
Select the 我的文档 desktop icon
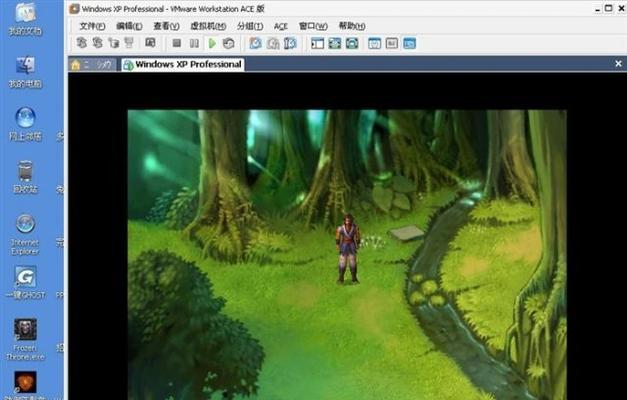tap(25, 19)
